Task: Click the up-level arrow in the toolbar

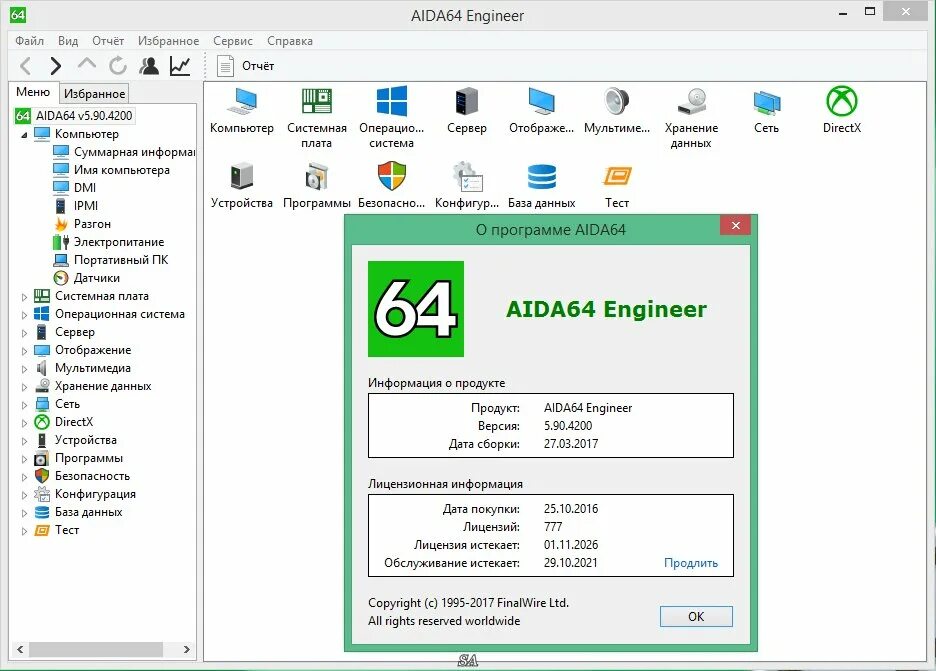Action: pos(87,63)
